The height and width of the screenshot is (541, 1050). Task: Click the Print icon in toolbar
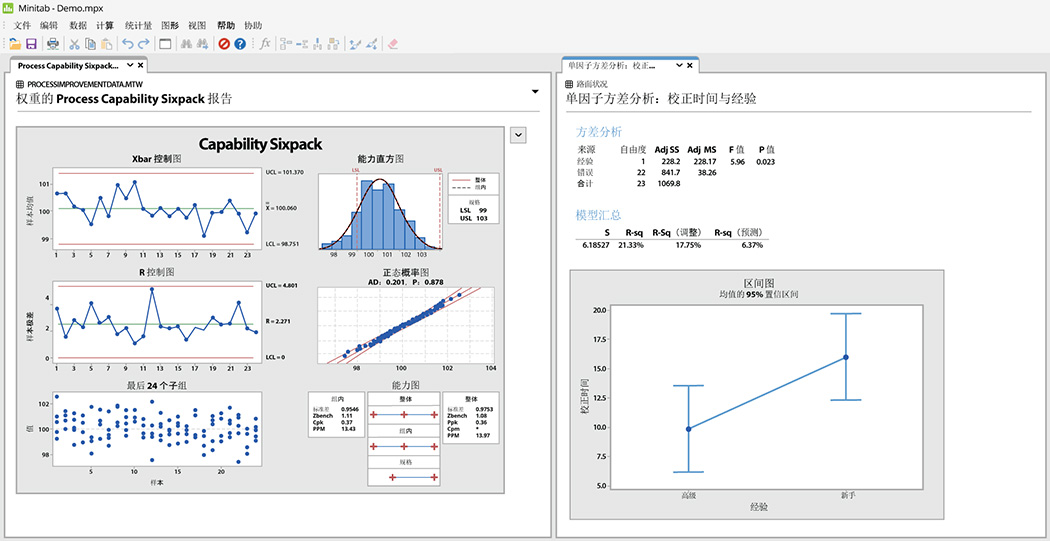53,44
